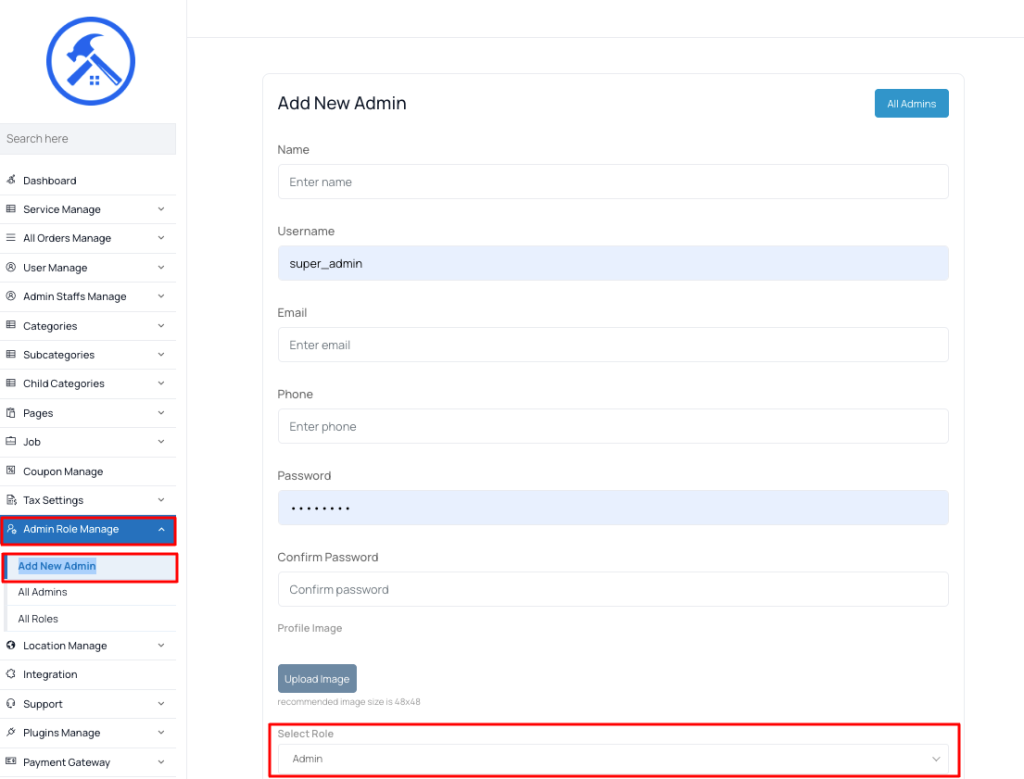Click the Username field with super_admin
This screenshot has height=779, width=1024.
[x=613, y=263]
